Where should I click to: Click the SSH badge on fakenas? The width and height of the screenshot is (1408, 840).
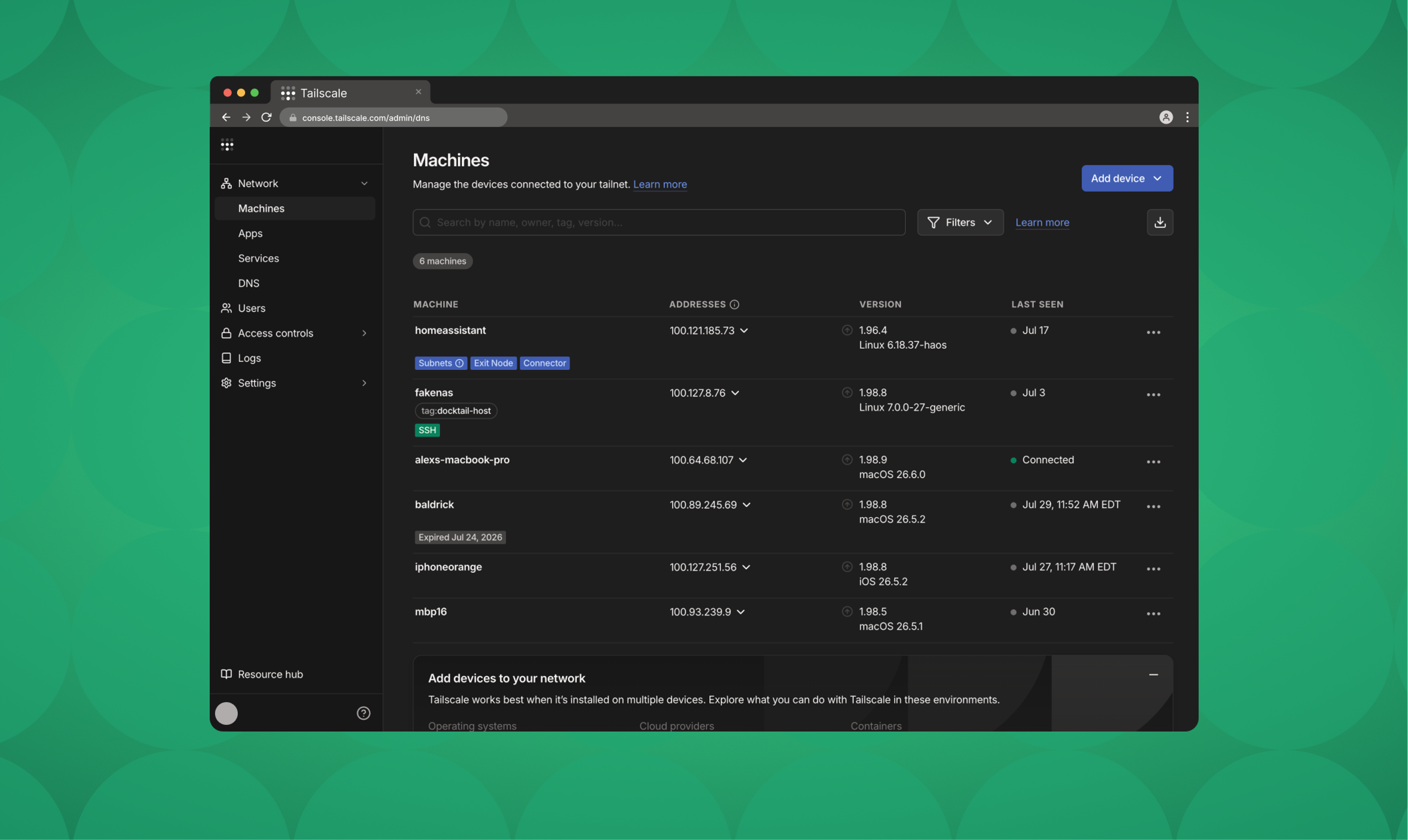427,430
